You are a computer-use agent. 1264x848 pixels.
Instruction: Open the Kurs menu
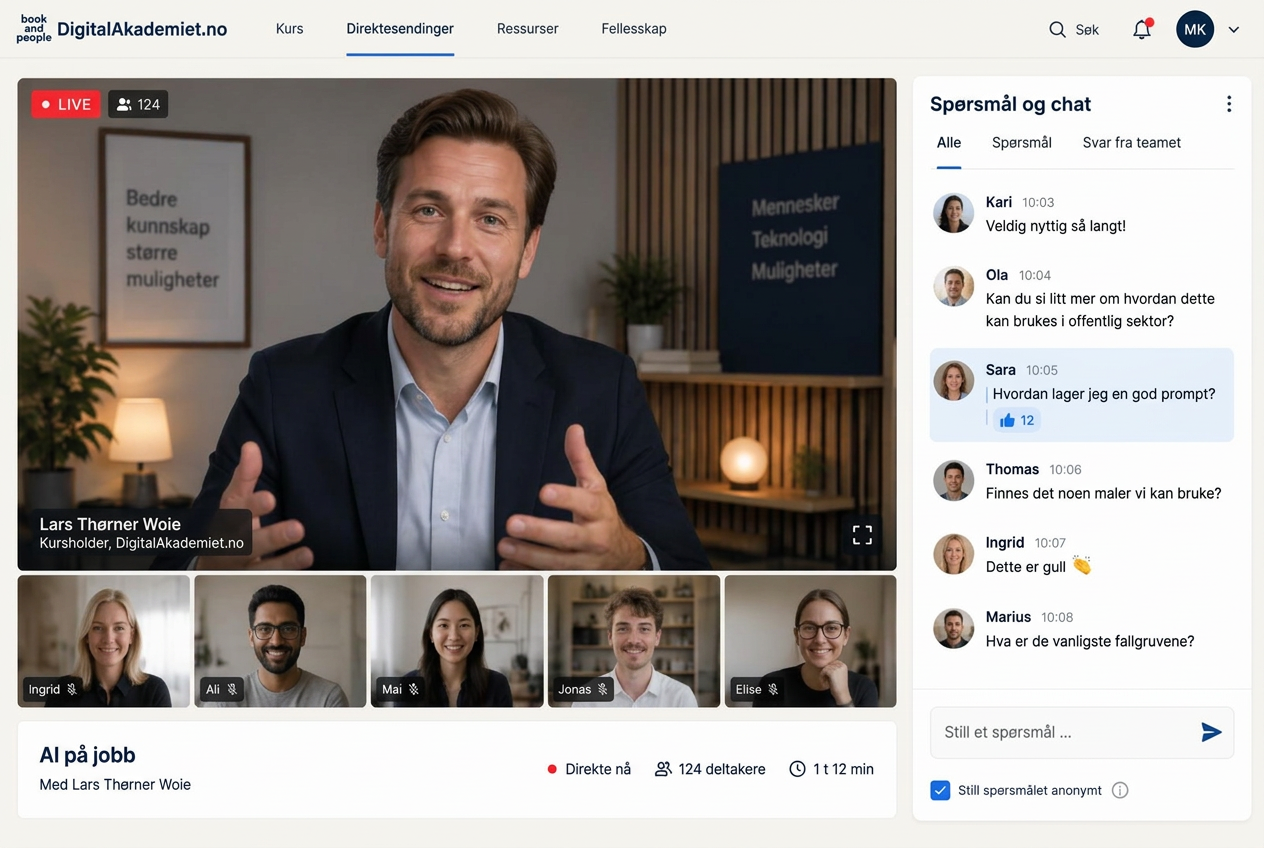[289, 29]
